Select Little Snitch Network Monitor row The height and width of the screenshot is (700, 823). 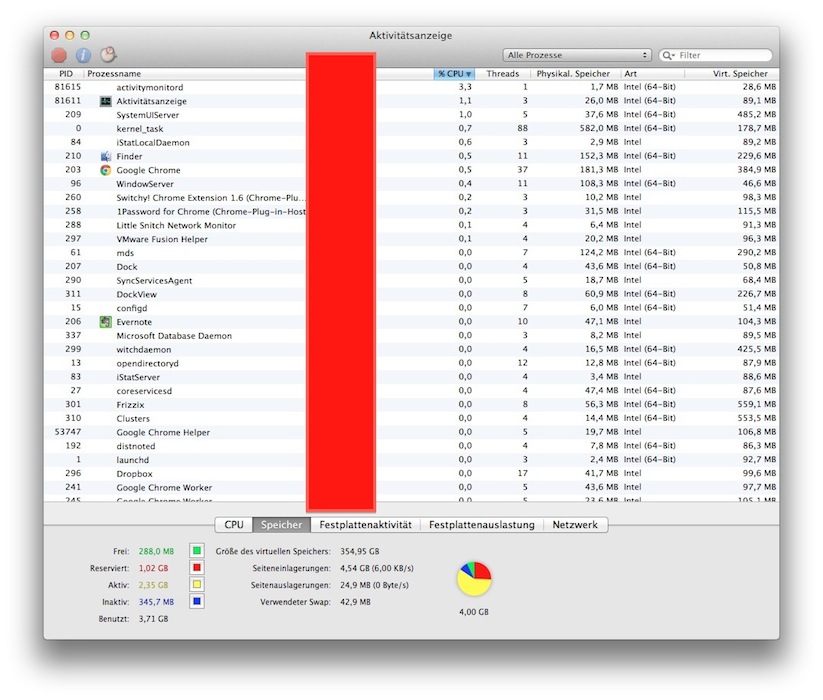[412, 225]
